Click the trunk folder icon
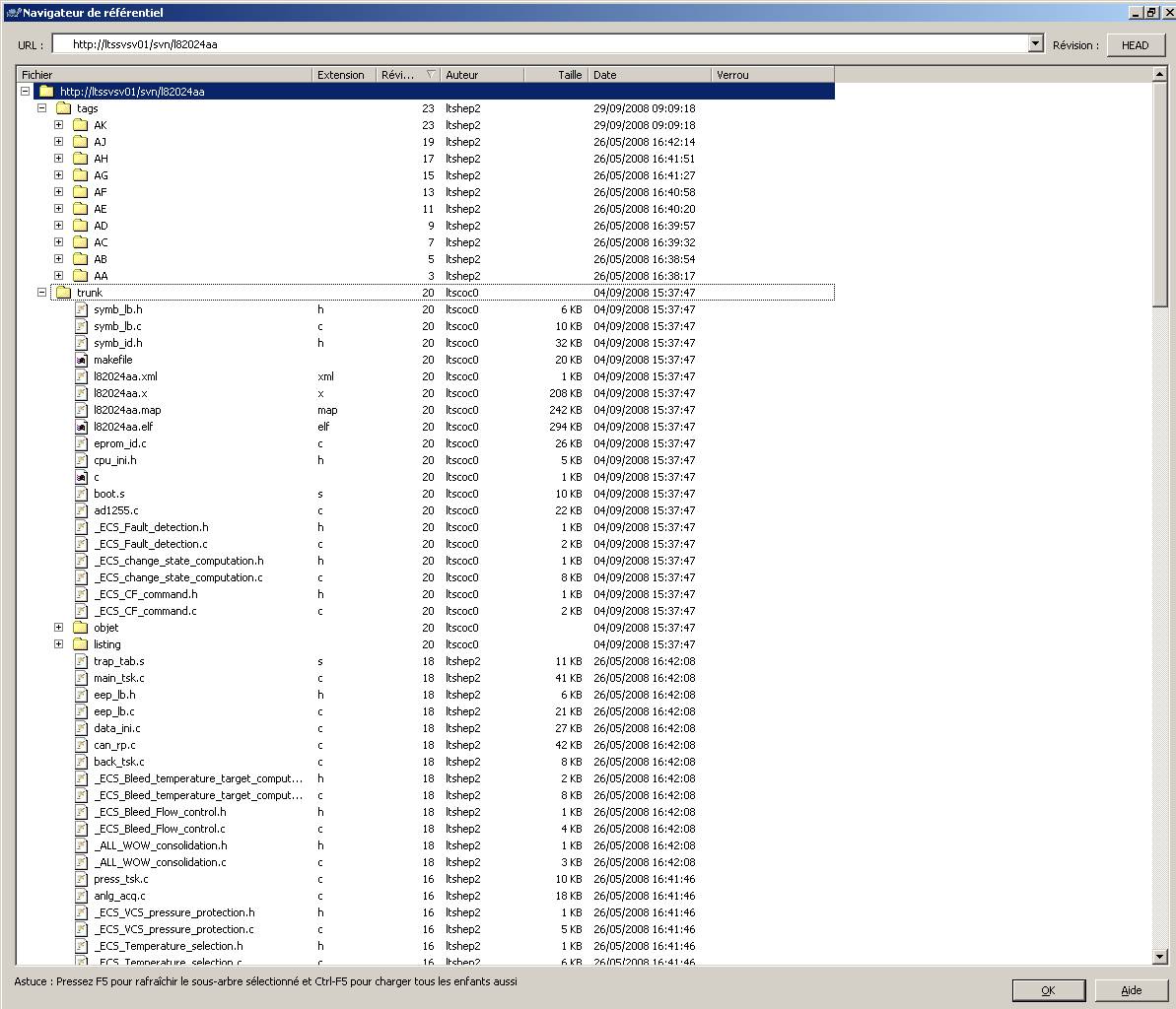The width and height of the screenshot is (1176, 1009). click(64, 293)
